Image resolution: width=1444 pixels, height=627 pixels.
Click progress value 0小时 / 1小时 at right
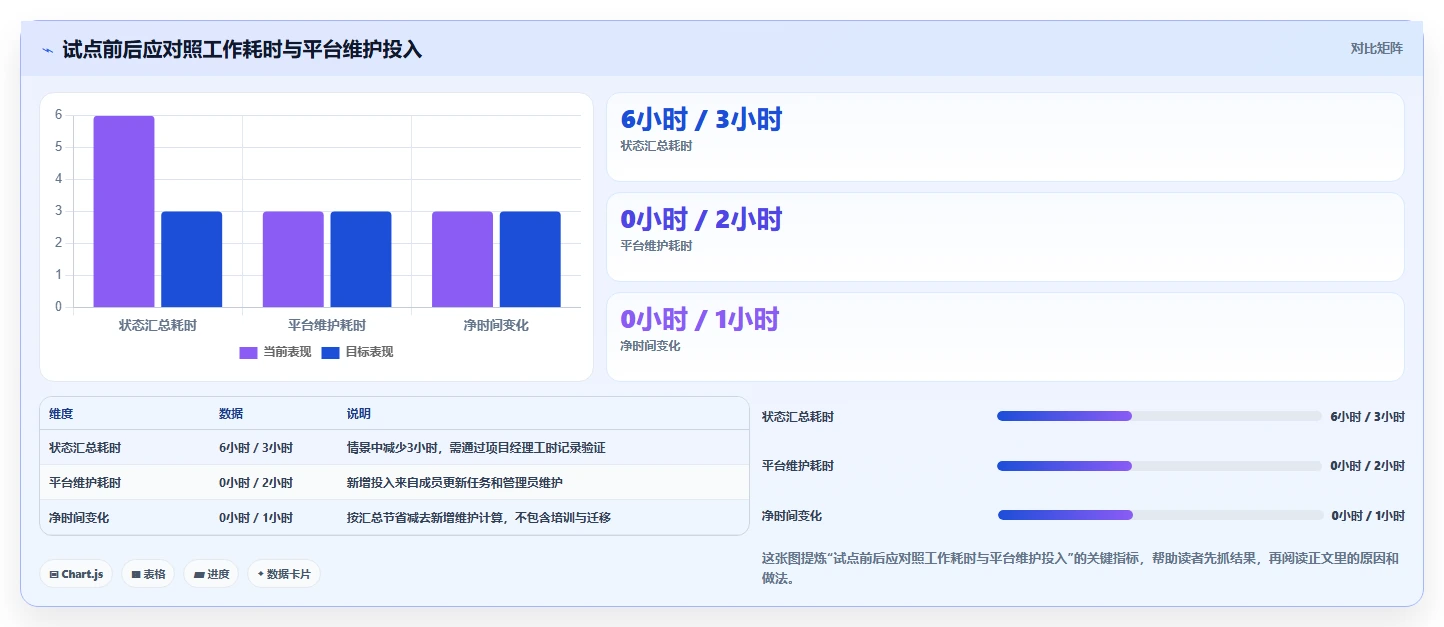tap(1367, 516)
